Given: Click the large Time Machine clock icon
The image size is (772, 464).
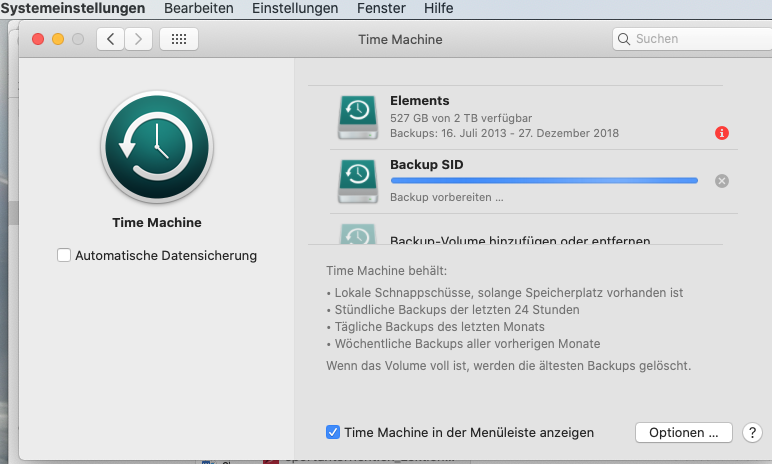Looking at the screenshot, I should coord(157,147).
